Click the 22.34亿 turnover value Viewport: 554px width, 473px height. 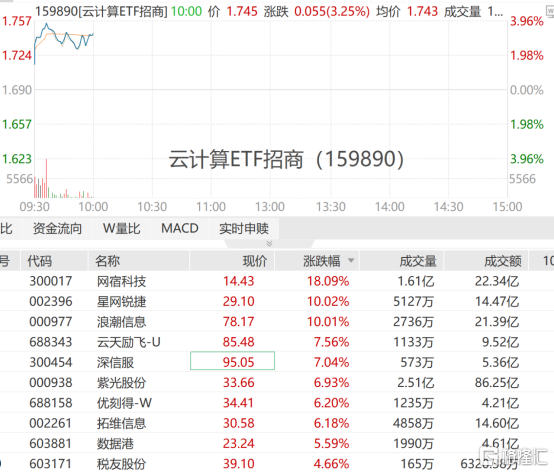[497, 281]
